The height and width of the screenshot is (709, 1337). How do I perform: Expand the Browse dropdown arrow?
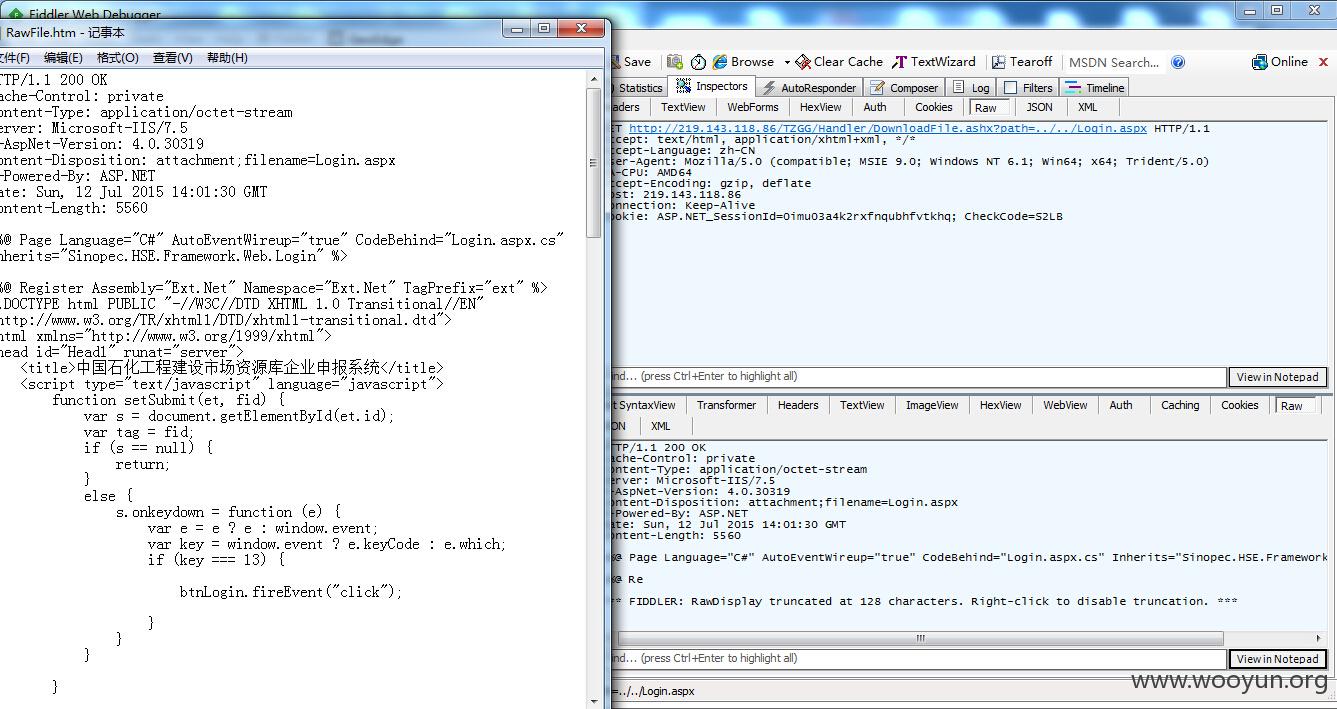(787, 62)
